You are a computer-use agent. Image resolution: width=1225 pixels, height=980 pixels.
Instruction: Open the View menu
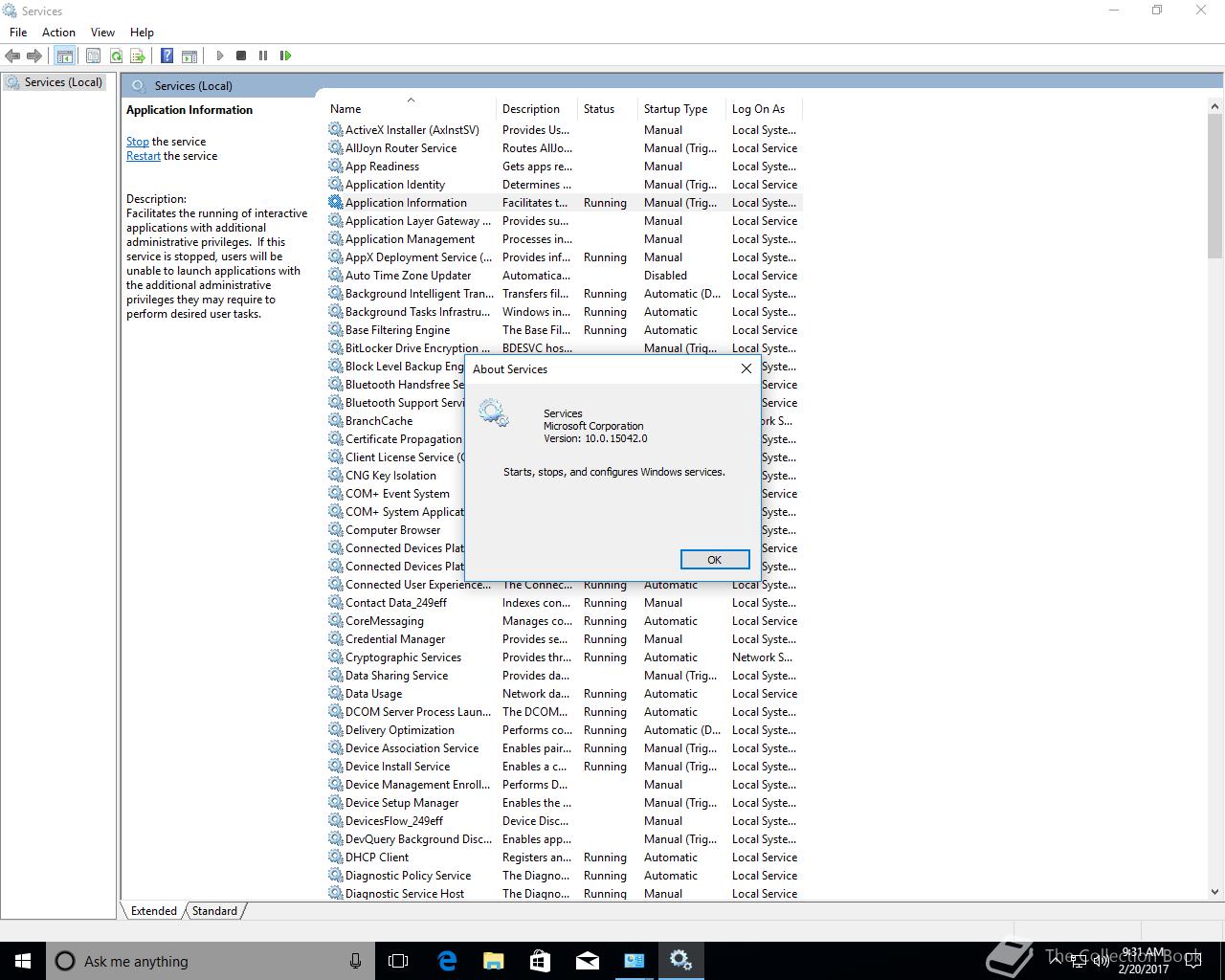pos(102,32)
